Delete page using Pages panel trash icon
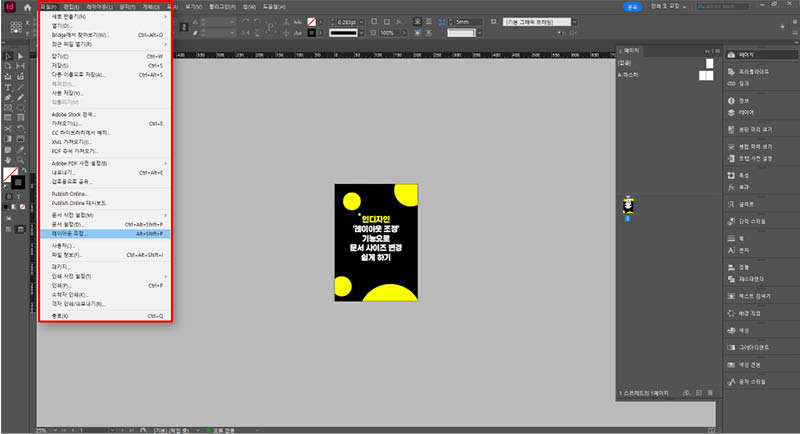800x434 pixels. pyautogui.click(x=710, y=393)
